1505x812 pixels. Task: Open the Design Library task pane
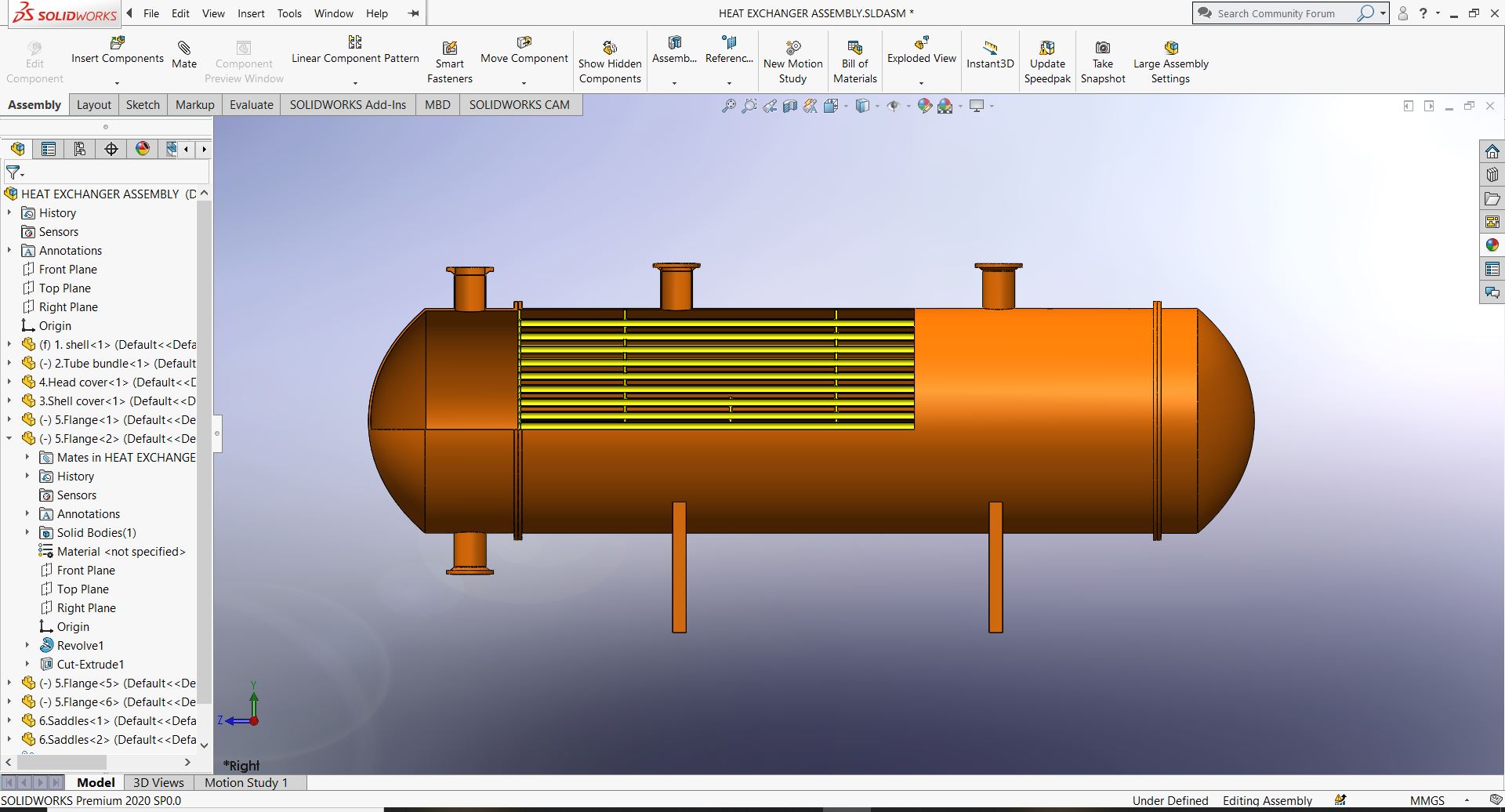coord(1492,175)
